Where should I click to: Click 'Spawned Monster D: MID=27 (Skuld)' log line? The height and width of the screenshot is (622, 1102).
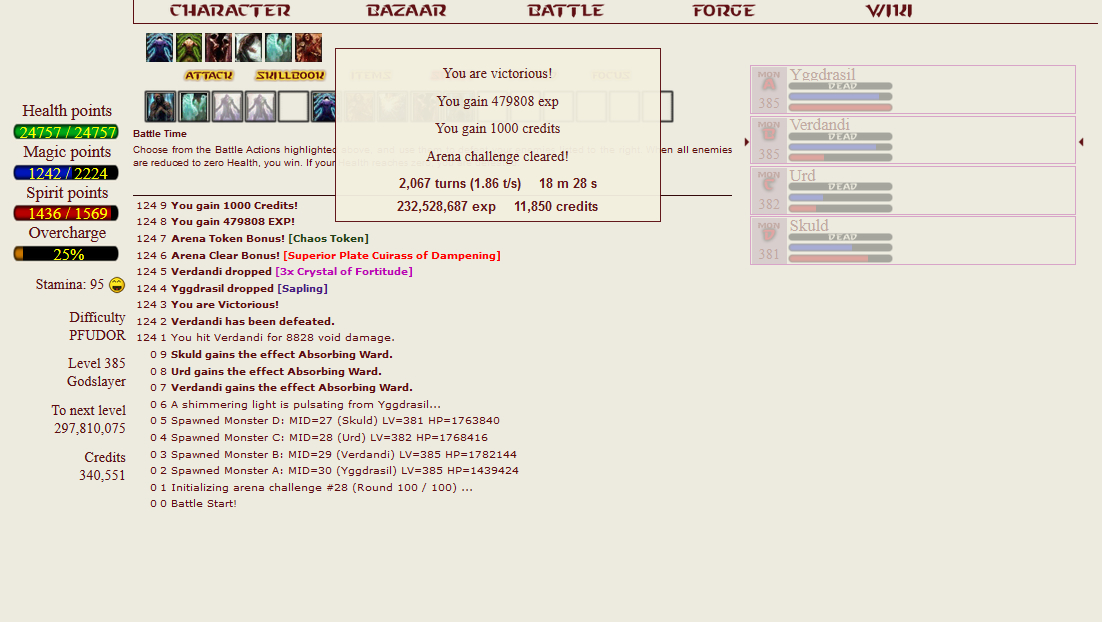tap(335, 420)
